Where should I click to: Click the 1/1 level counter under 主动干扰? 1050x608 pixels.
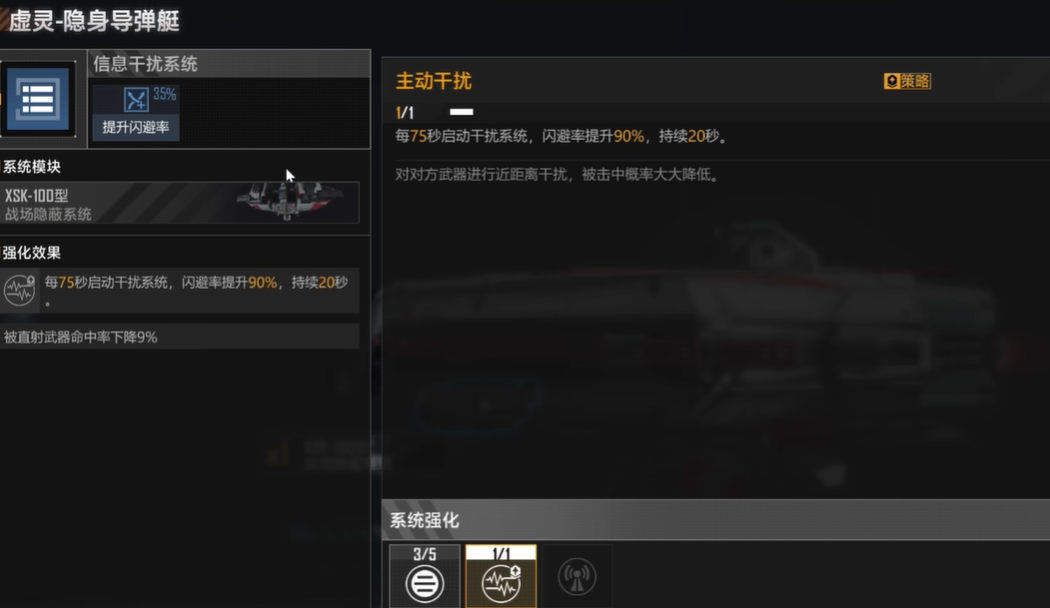404,112
